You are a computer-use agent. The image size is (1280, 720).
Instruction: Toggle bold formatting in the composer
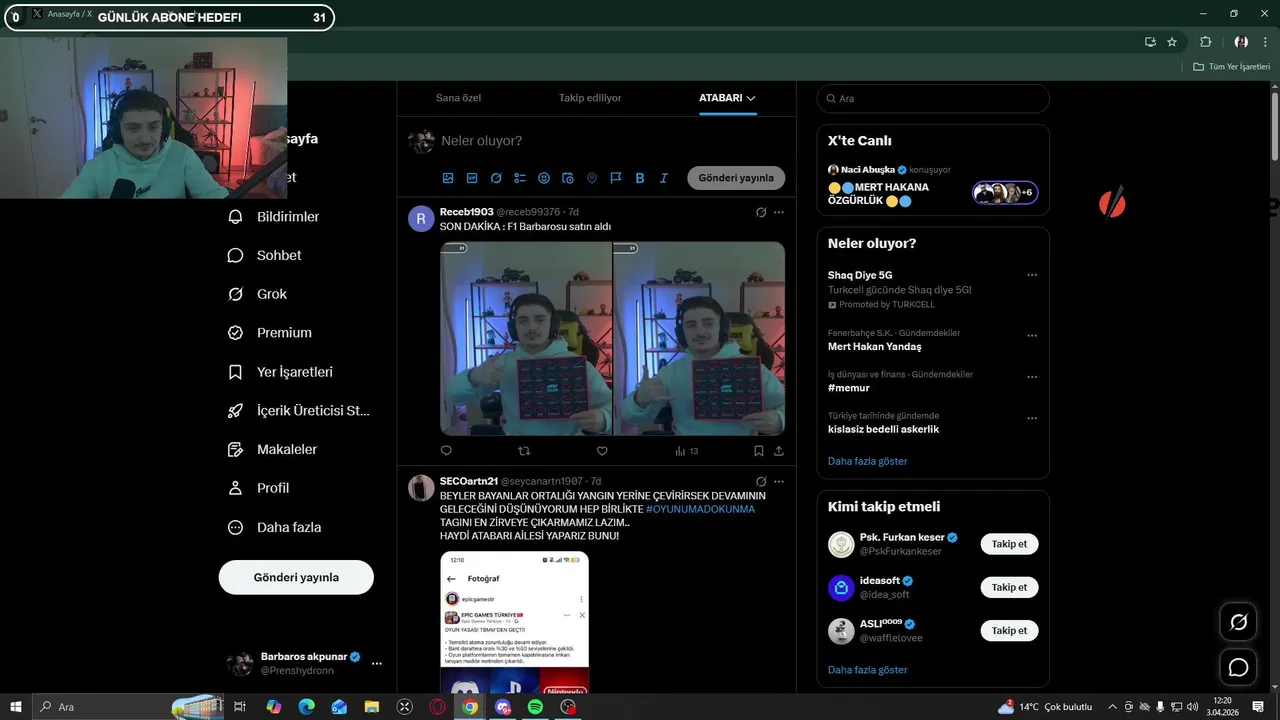(640, 178)
